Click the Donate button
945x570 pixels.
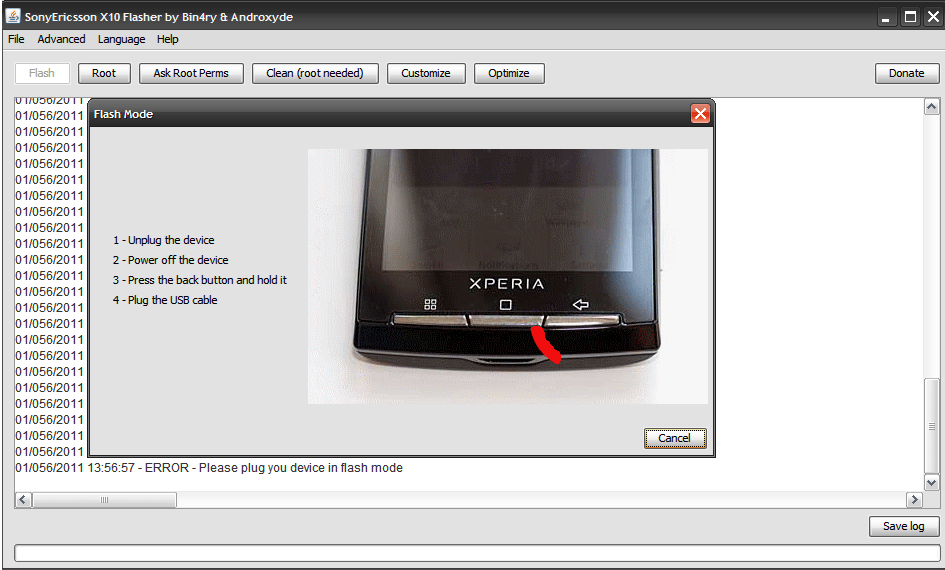(906, 74)
